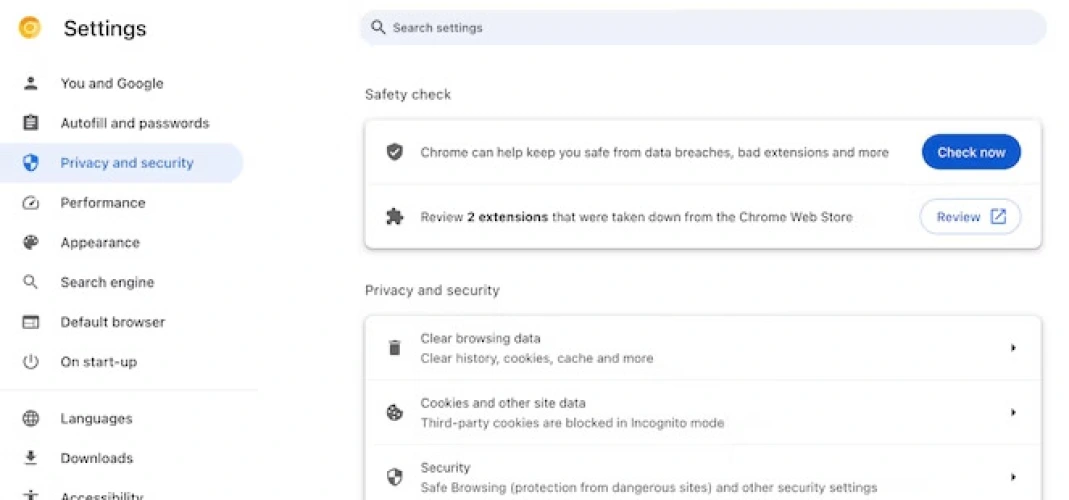This screenshot has width=1069, height=500.
Task: Click the Search settings input field
Action: (700, 28)
